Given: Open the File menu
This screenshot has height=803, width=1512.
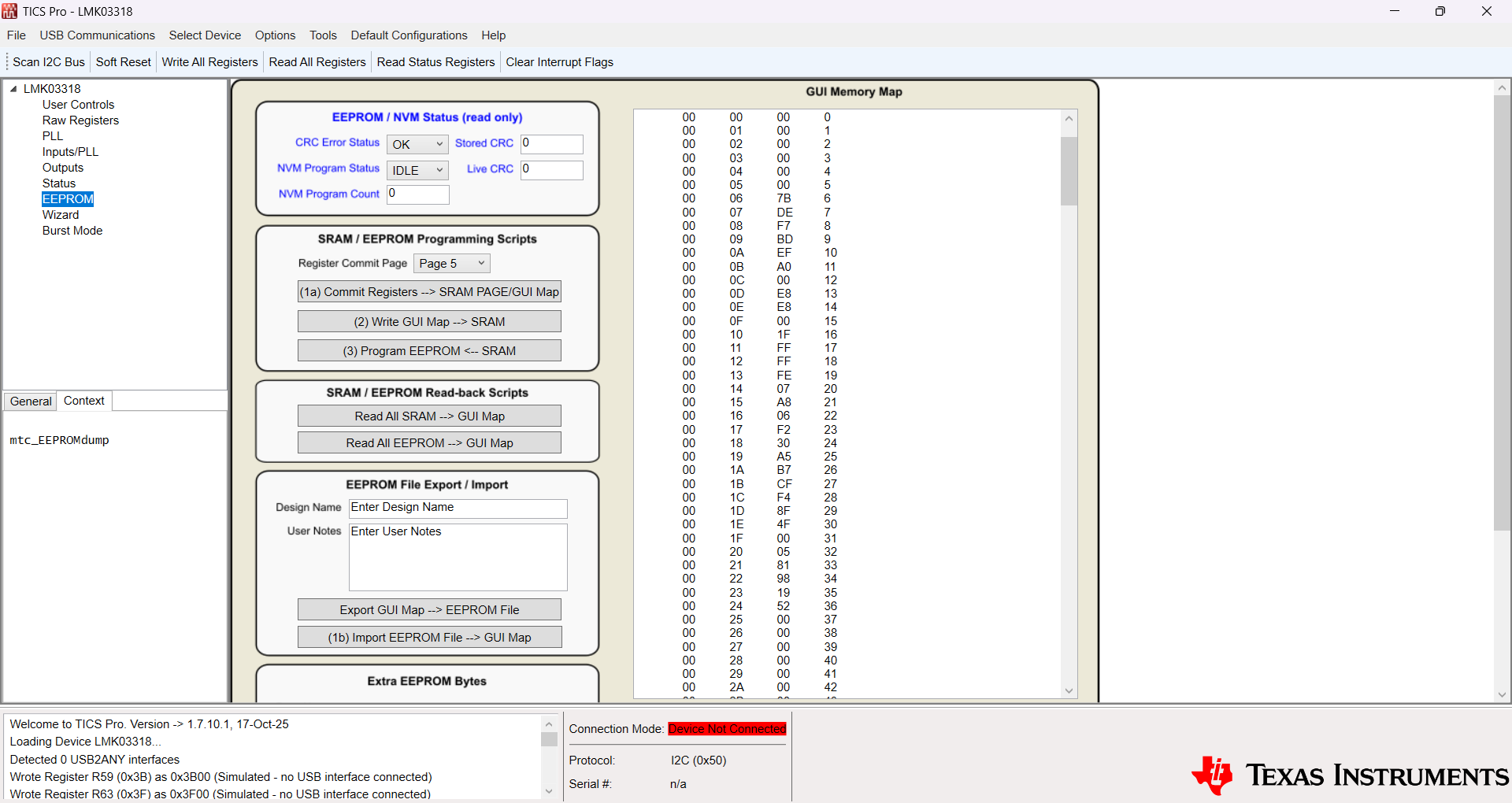Looking at the screenshot, I should click(x=17, y=35).
